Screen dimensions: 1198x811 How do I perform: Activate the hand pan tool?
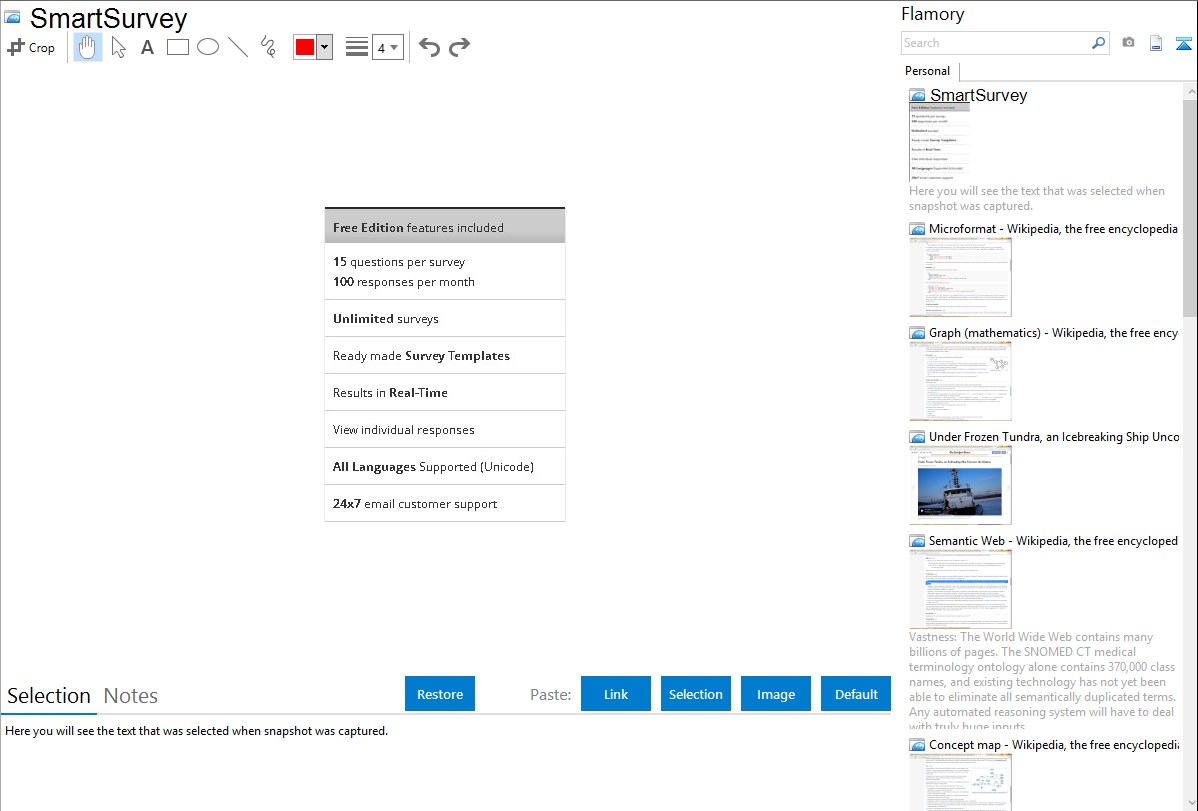(88, 47)
